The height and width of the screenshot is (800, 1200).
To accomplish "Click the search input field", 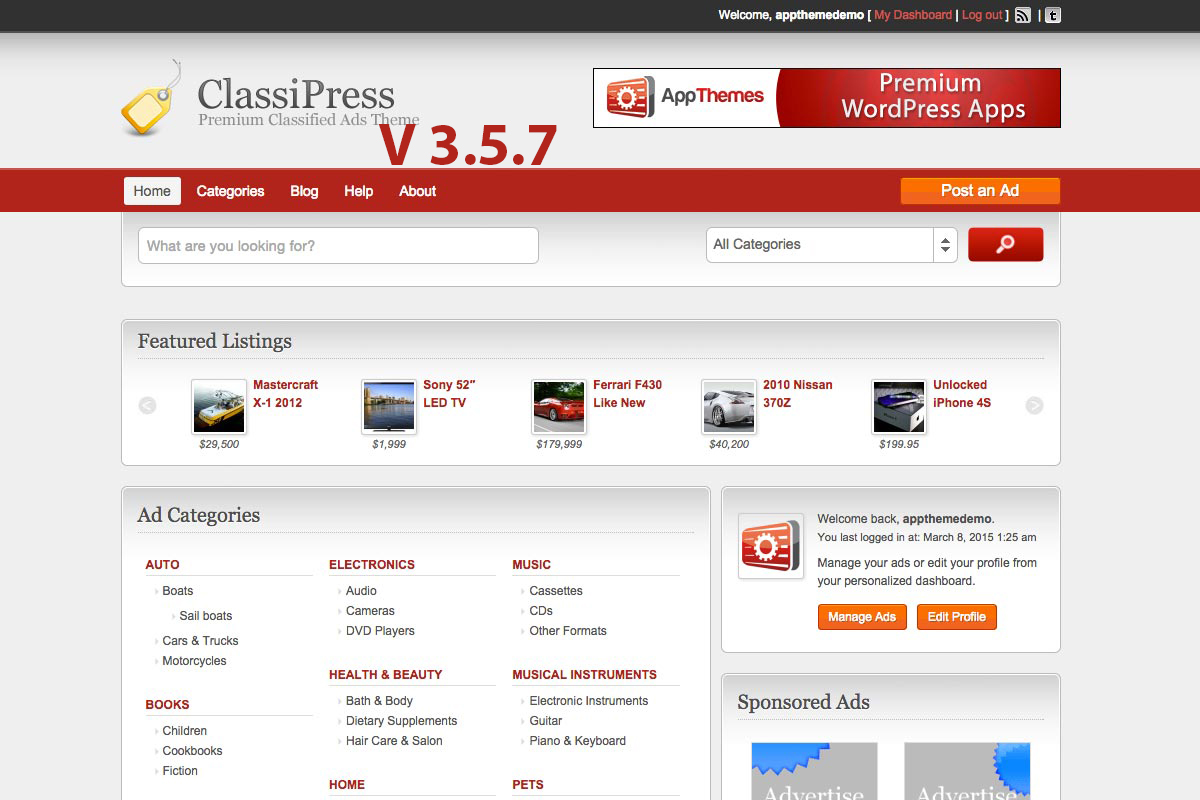I will point(338,245).
